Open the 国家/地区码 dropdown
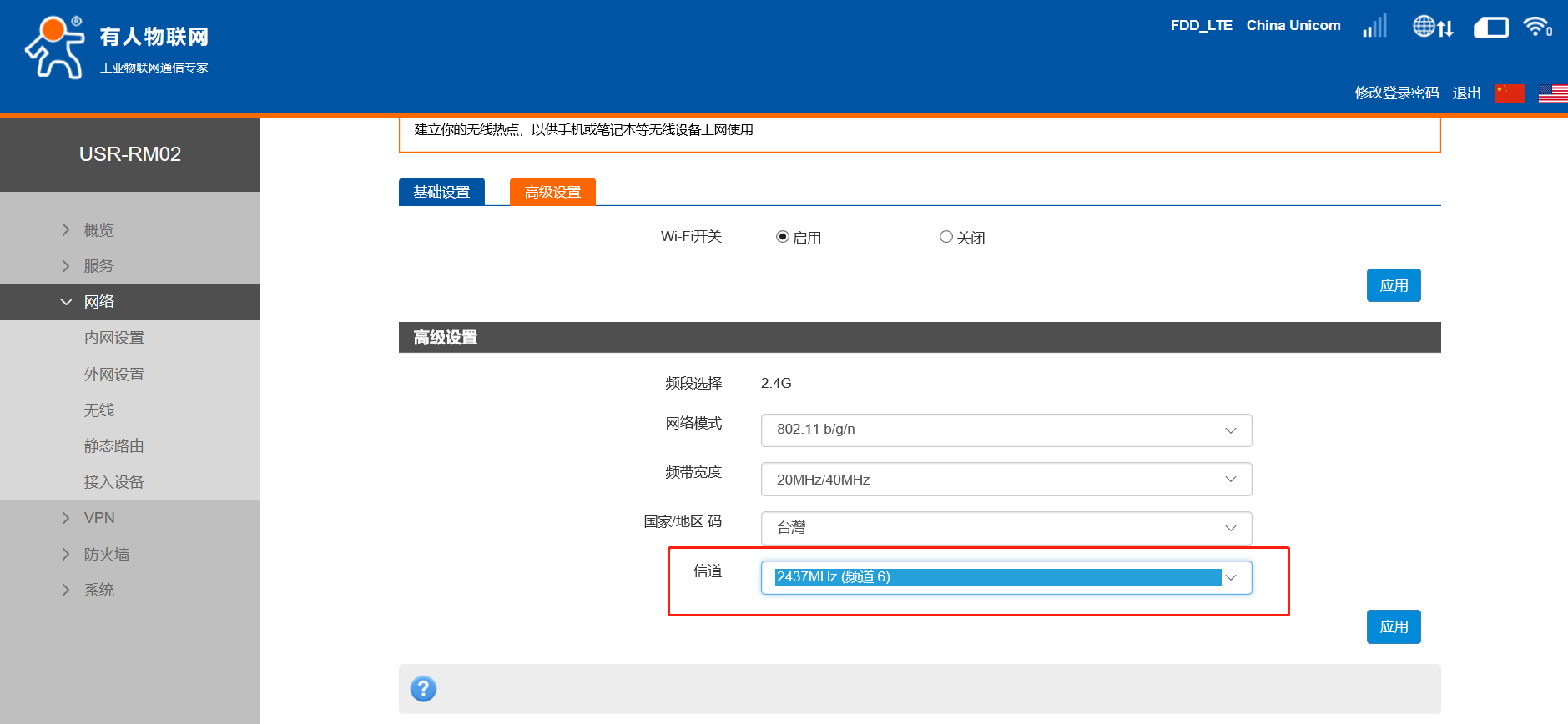1568x724 pixels. [x=1006, y=528]
